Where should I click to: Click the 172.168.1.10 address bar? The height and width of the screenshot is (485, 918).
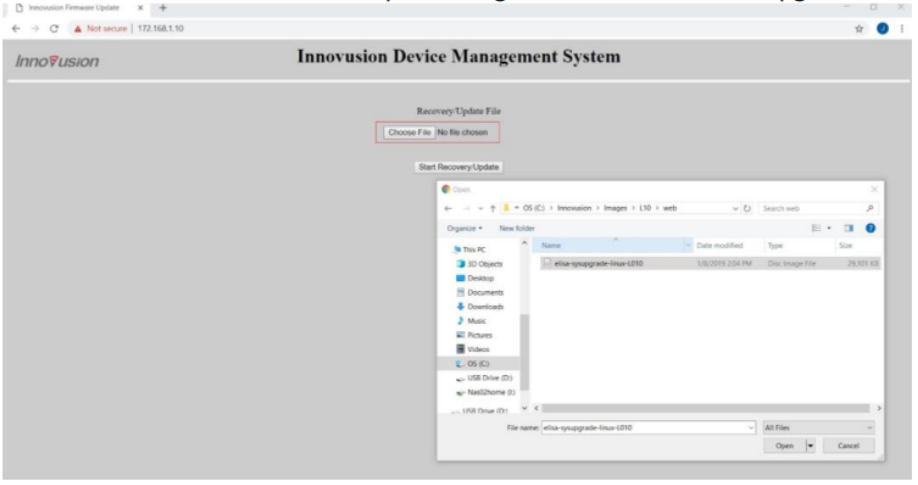tap(160, 28)
